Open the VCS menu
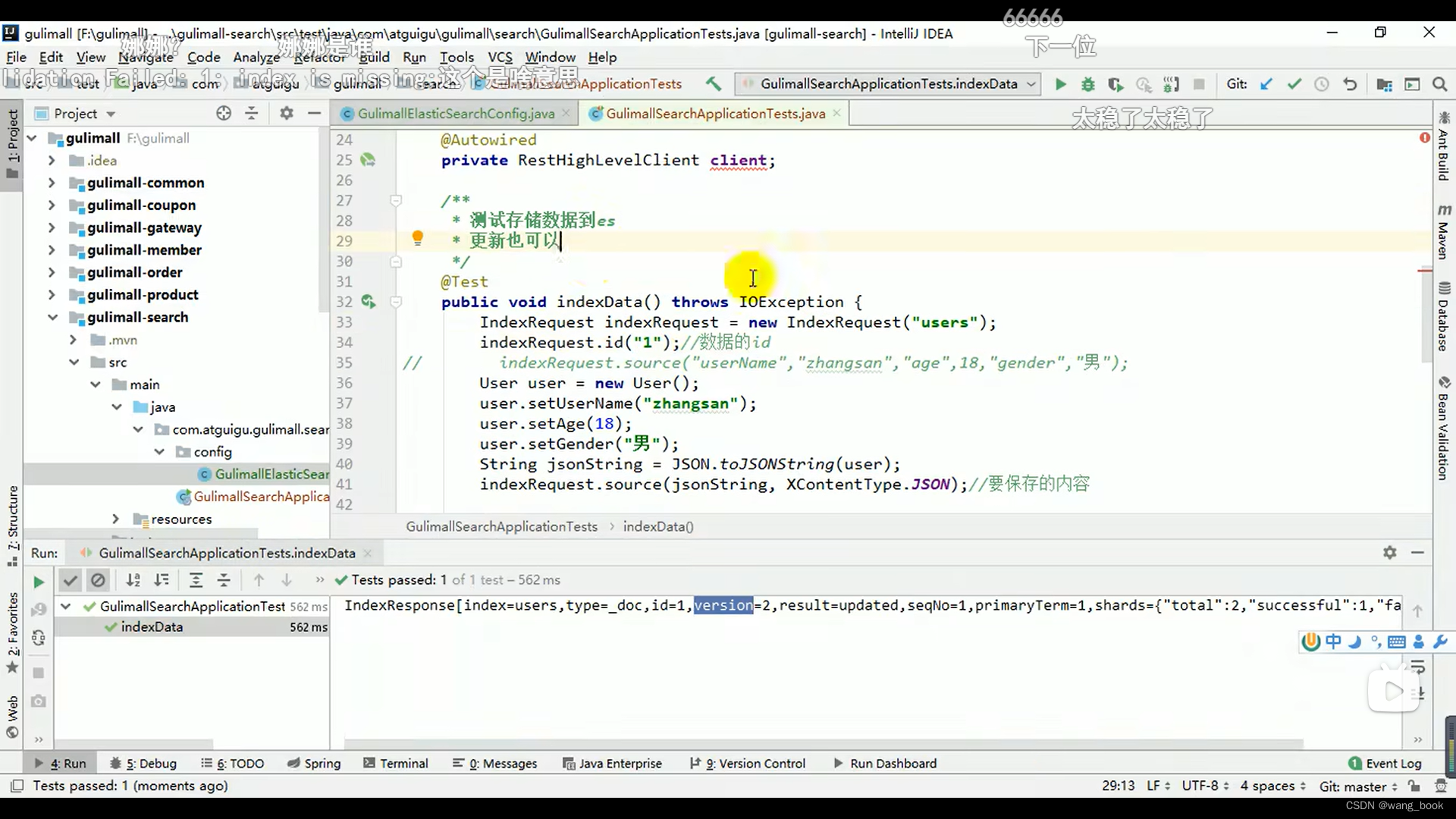Viewport: 1456px width, 819px height. 500,57
